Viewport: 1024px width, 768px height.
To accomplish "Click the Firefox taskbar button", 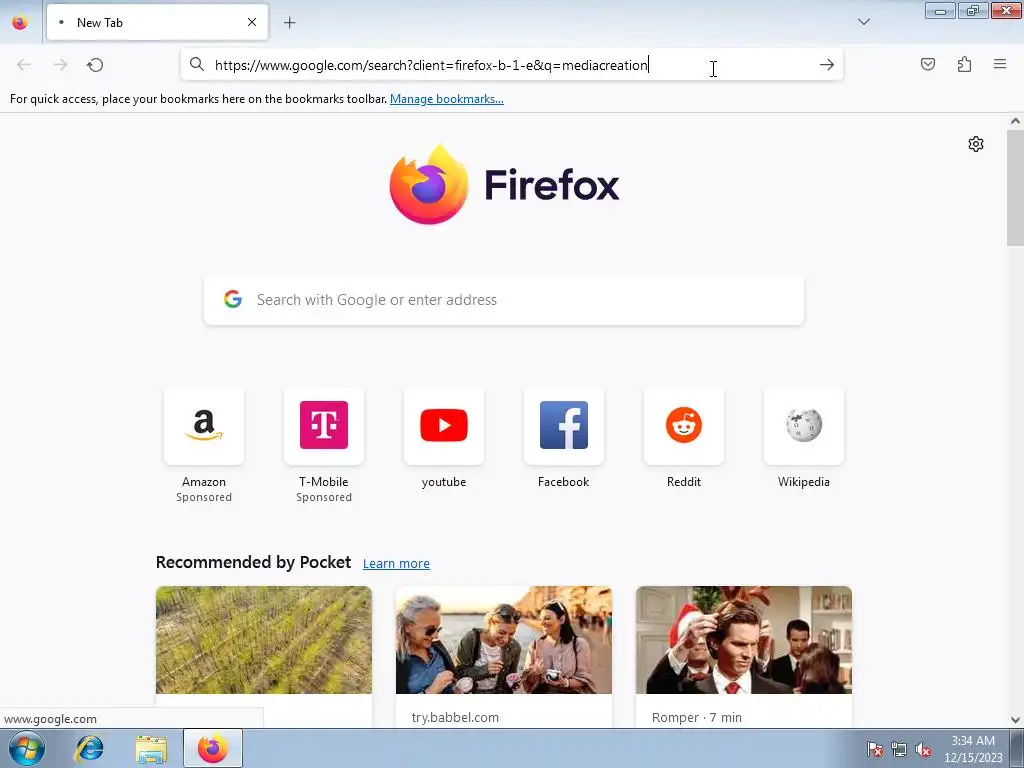I will coord(213,748).
